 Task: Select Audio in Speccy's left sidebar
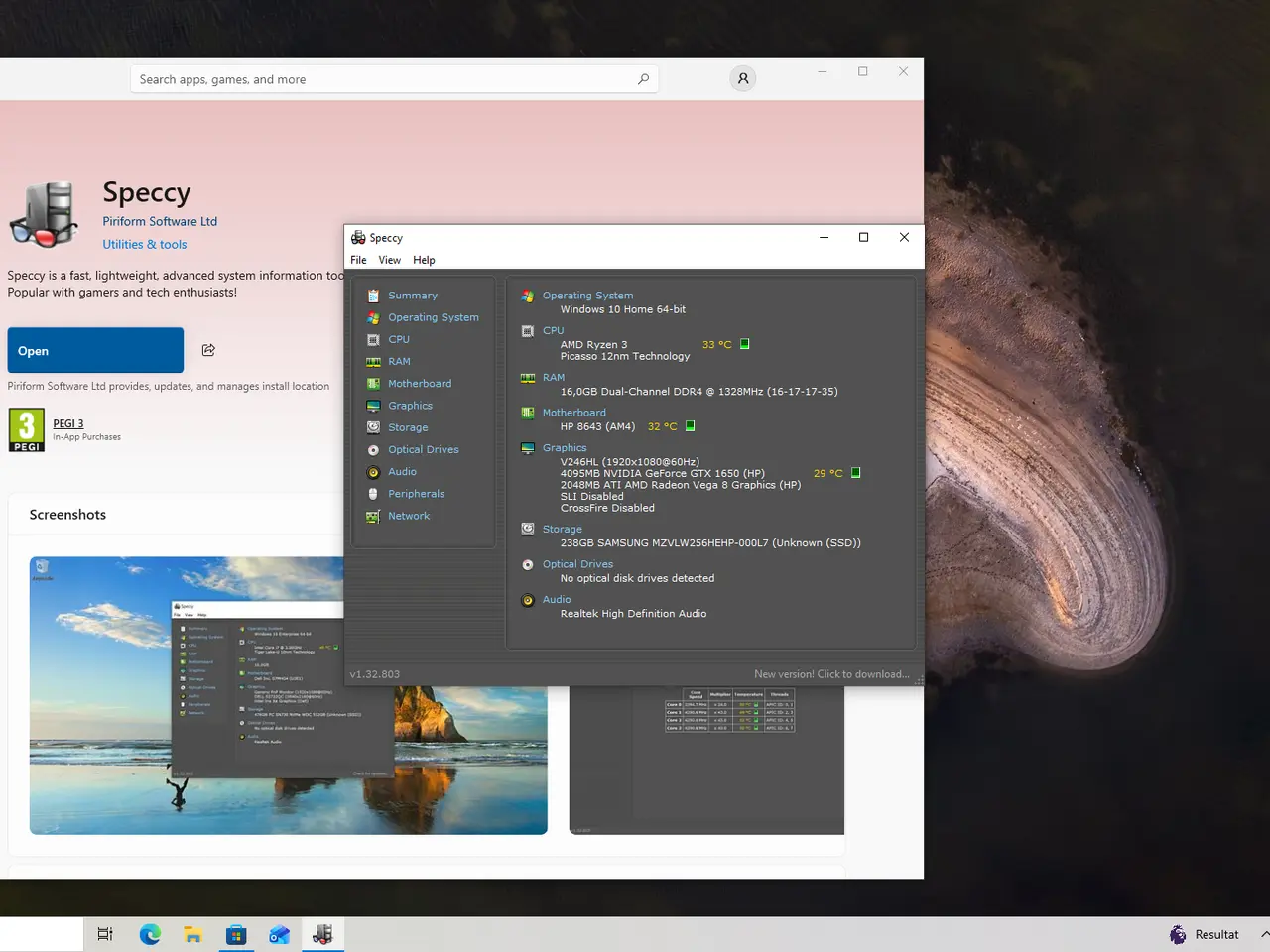click(402, 472)
